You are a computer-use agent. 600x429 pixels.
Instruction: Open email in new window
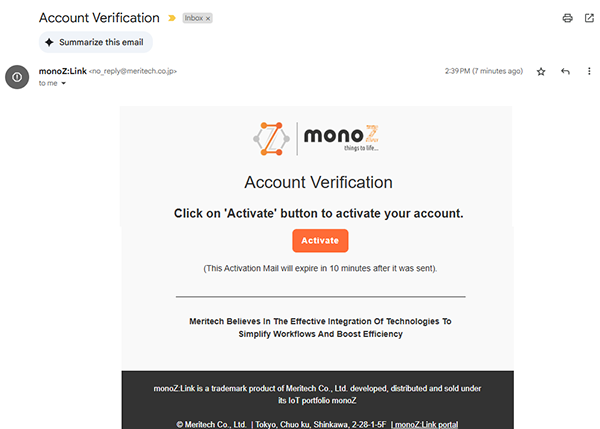coord(589,18)
